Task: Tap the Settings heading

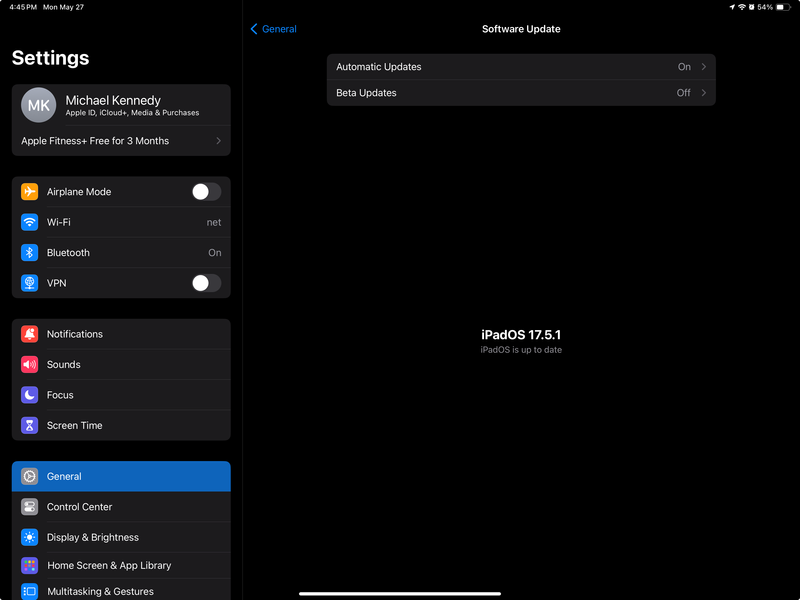Action: 51,58
